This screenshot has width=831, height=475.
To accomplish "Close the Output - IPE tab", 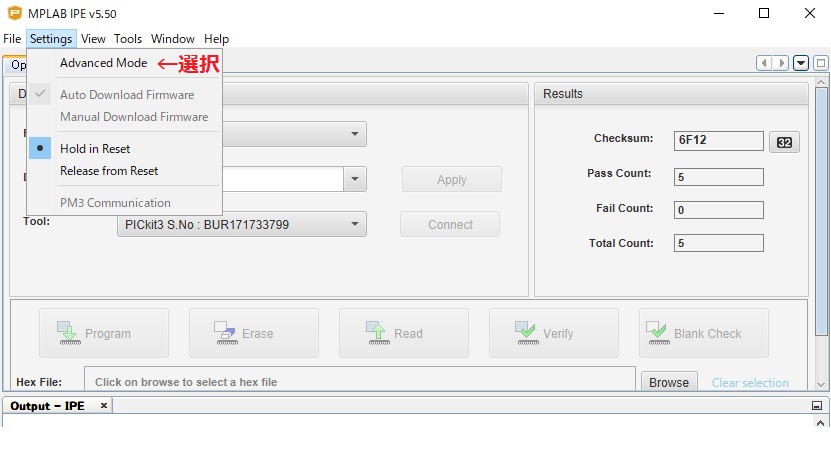I will tap(104, 406).
